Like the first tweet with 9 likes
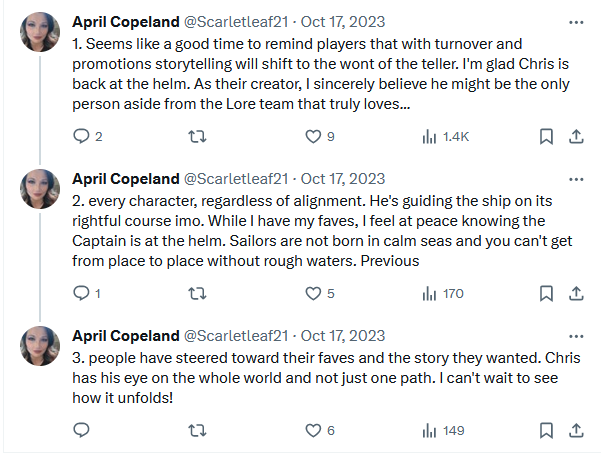 [315, 137]
